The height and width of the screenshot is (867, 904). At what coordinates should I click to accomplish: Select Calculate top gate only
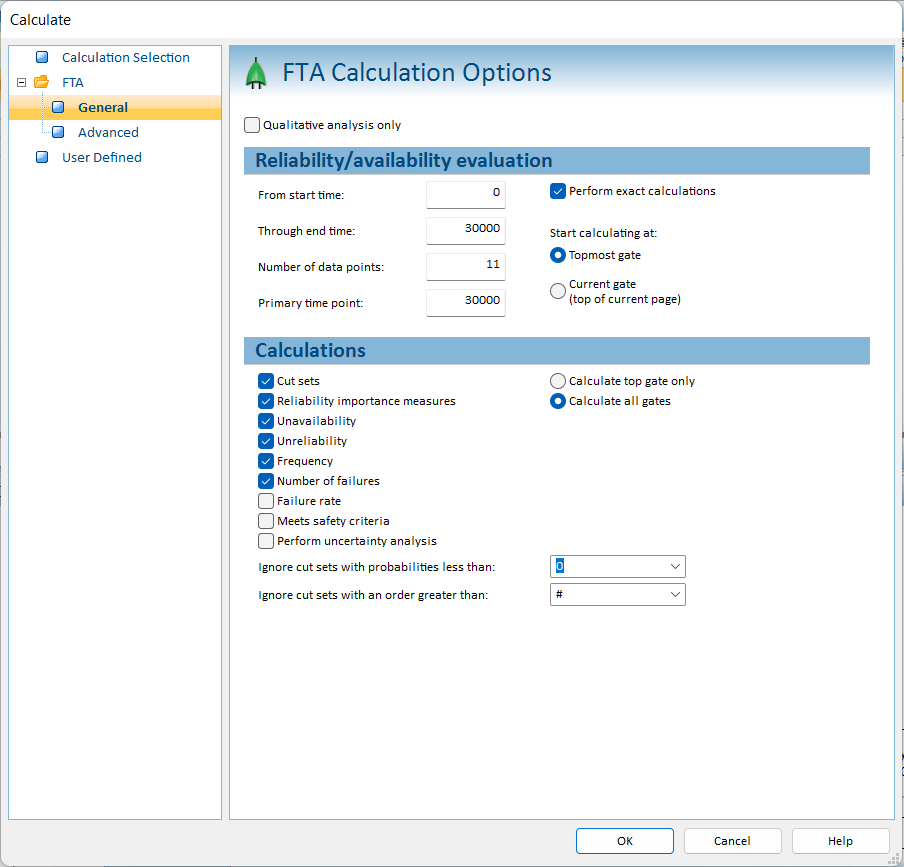(x=558, y=381)
